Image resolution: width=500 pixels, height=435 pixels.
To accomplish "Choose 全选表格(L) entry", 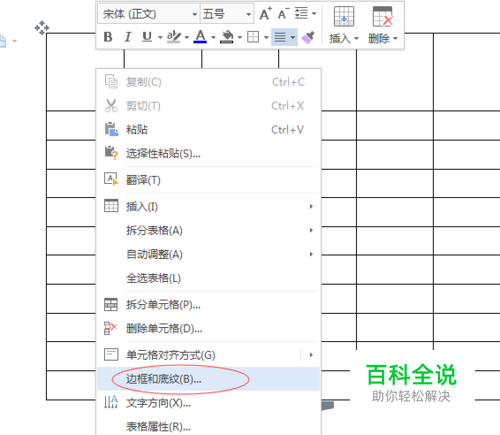I will pyautogui.click(x=209, y=278).
